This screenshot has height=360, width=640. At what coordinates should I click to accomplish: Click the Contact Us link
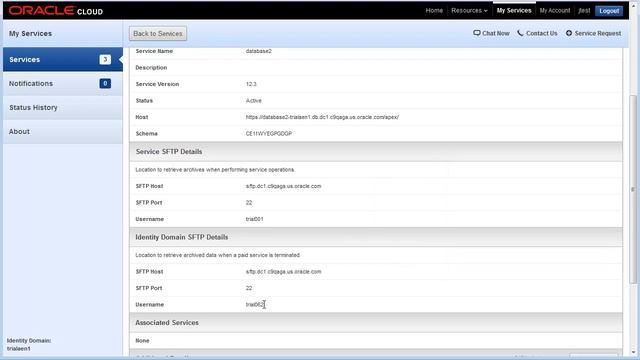pos(541,33)
